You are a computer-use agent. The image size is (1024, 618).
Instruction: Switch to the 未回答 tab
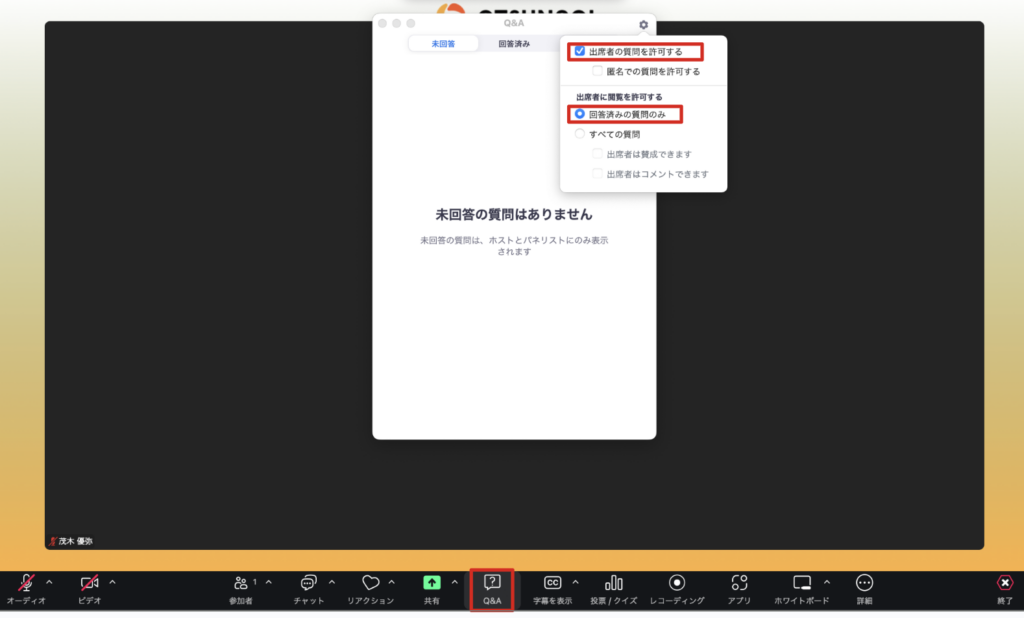[x=442, y=44]
